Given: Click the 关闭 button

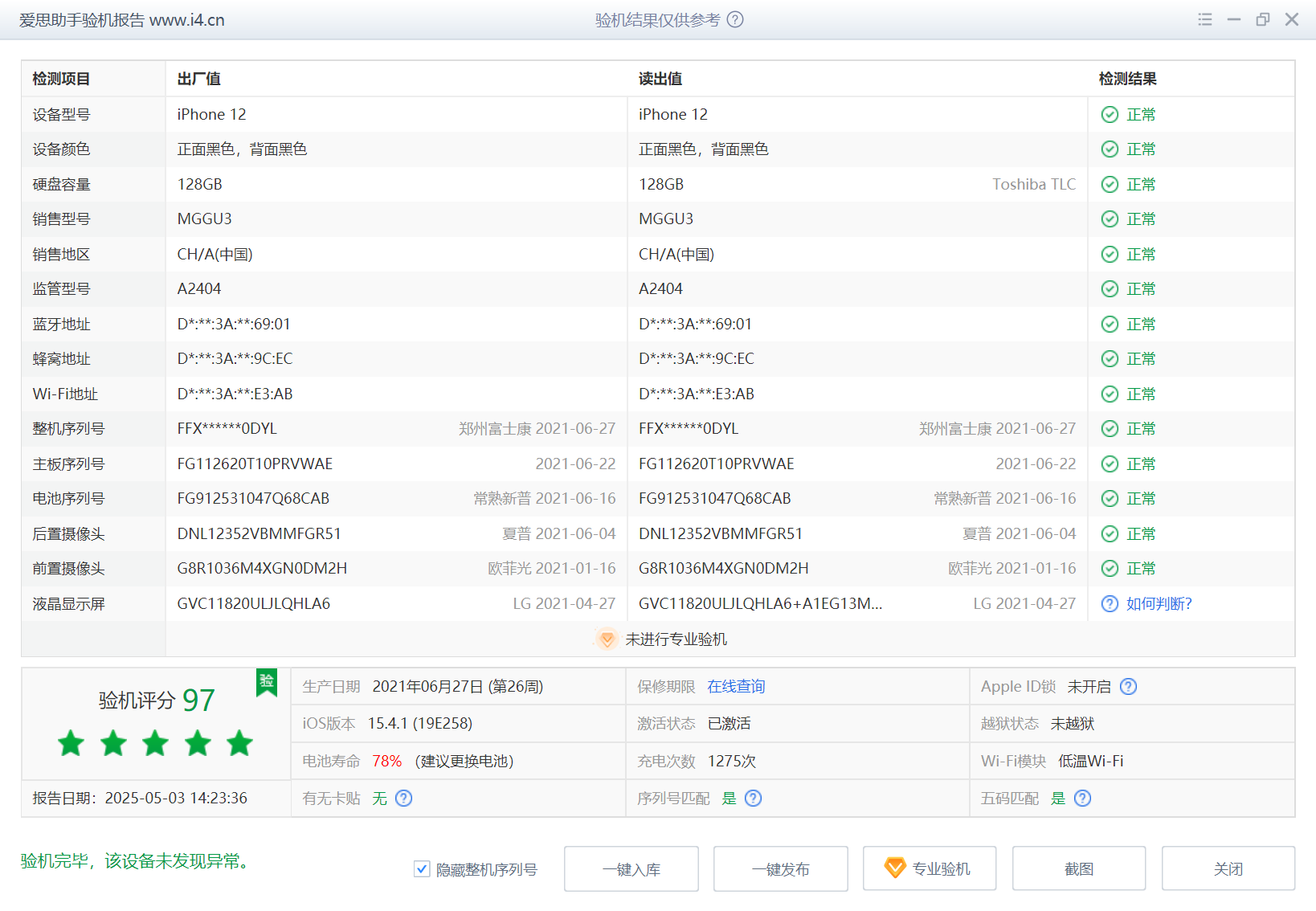Looking at the screenshot, I should tap(1228, 868).
